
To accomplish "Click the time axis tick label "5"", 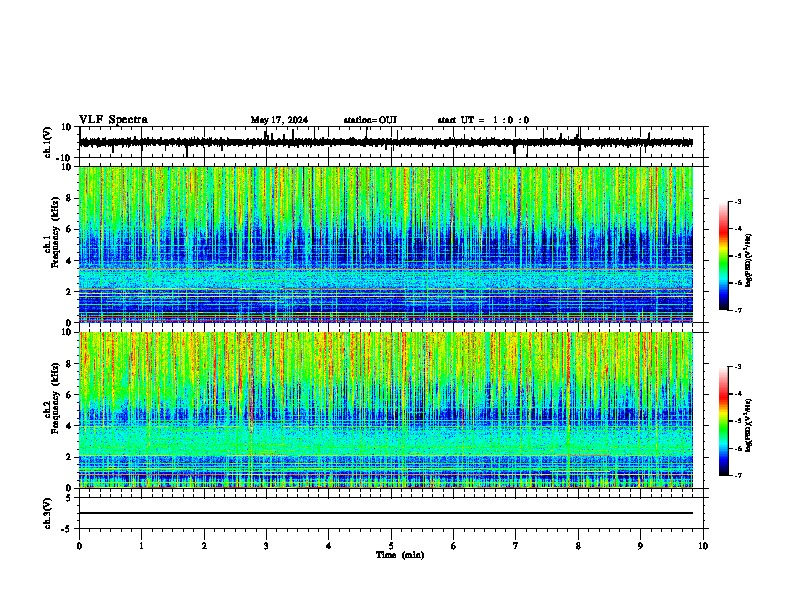I will [x=391, y=546].
